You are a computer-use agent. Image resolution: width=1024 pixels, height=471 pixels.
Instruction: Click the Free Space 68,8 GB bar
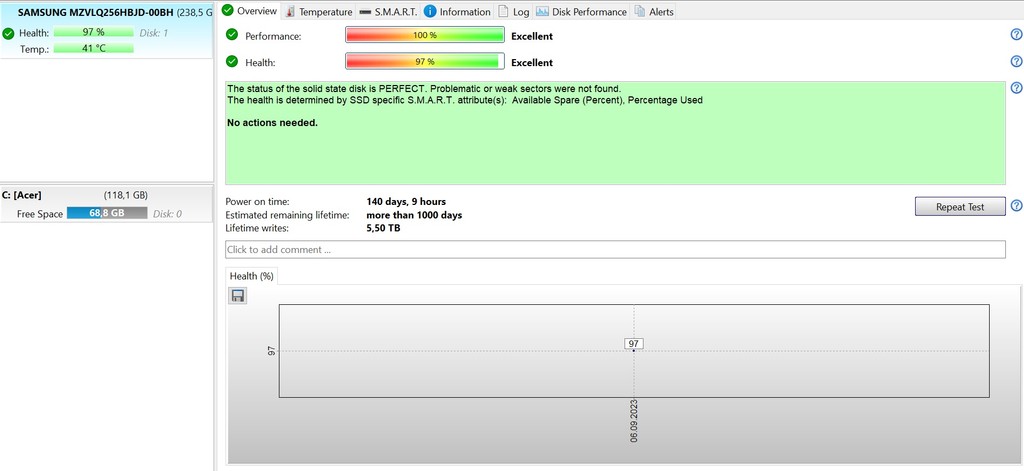[107, 213]
